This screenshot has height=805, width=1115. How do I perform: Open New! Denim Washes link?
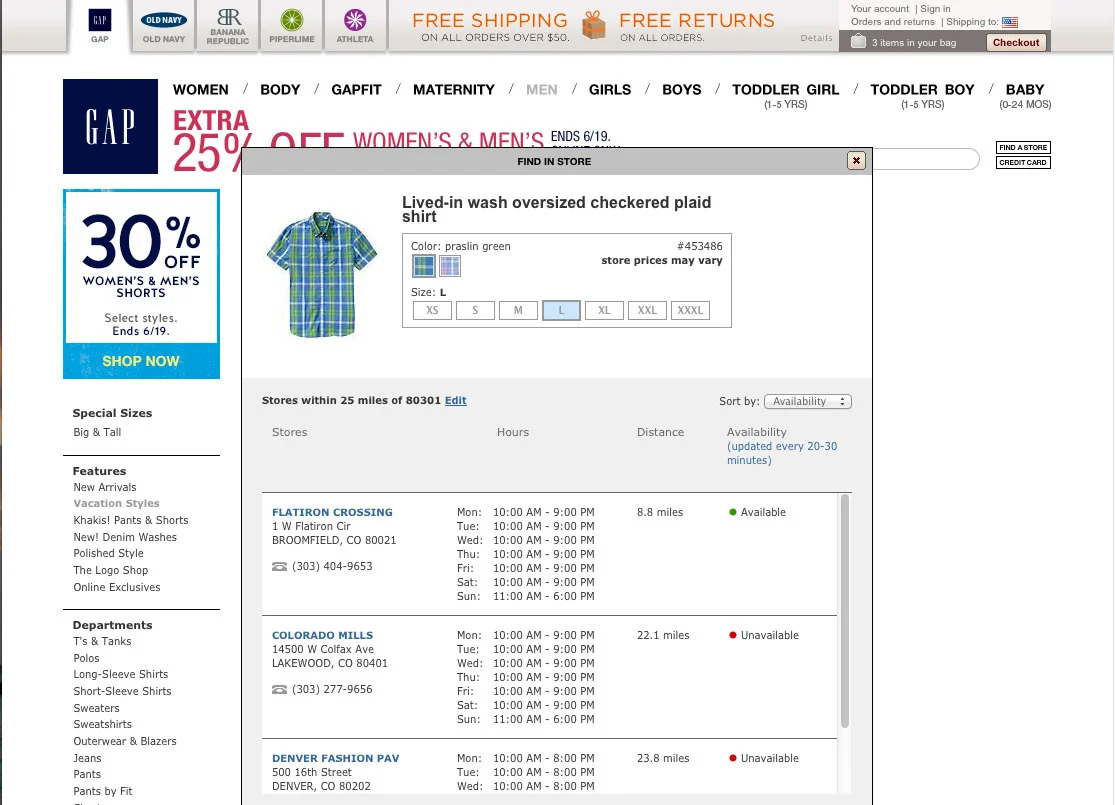(x=125, y=538)
